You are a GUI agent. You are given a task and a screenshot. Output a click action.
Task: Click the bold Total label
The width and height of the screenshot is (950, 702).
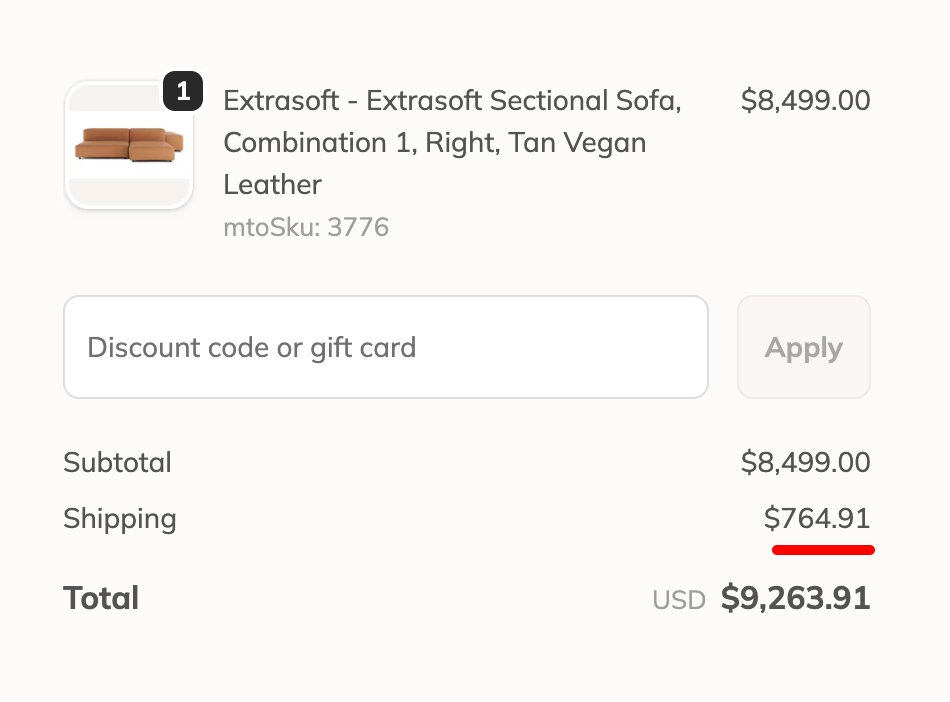101,599
